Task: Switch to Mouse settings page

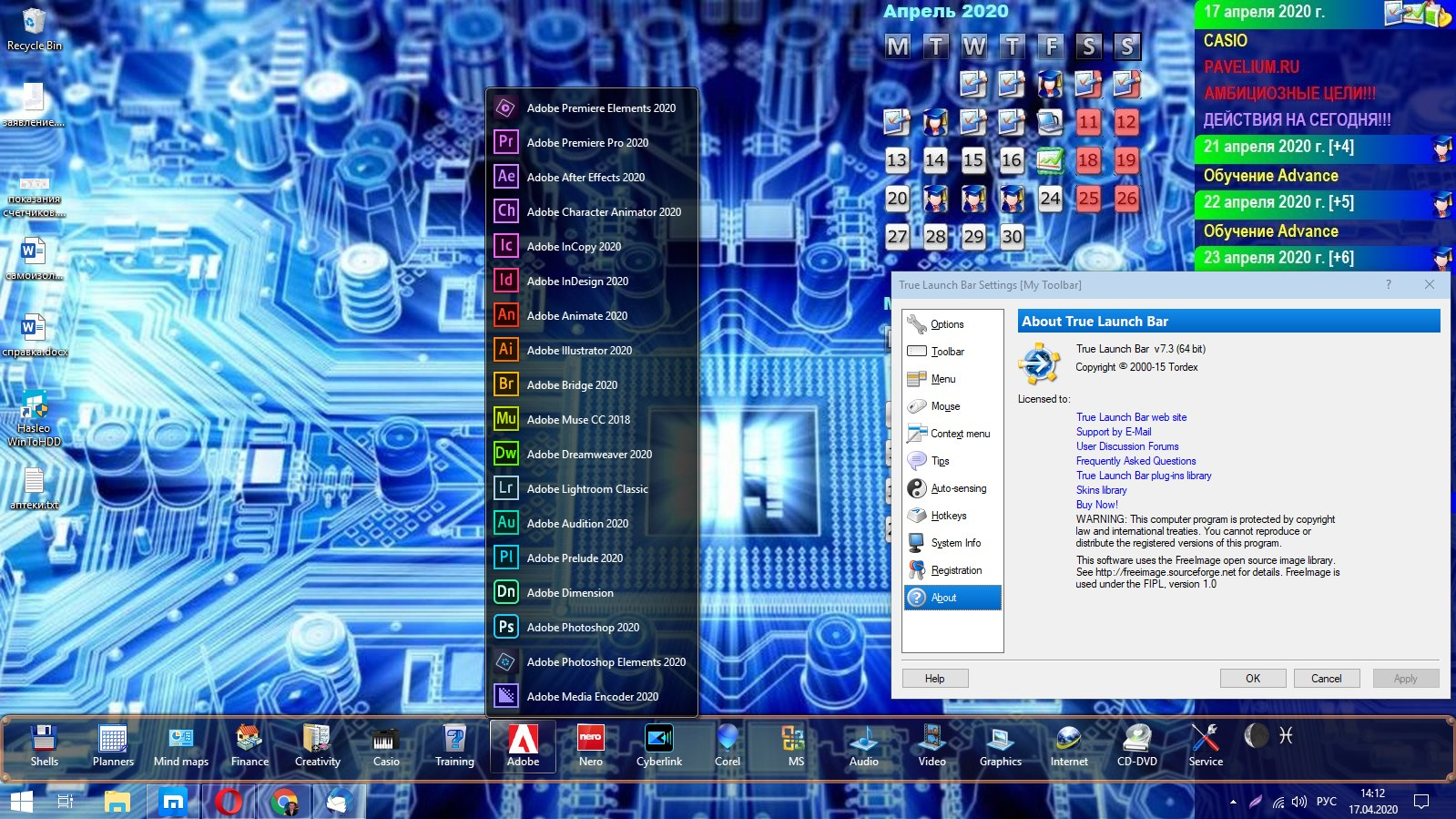Action: [x=952, y=406]
